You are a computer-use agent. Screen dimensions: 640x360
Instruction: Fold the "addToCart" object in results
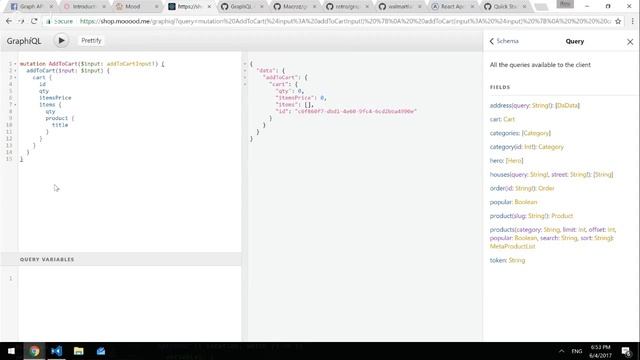coord(245,78)
